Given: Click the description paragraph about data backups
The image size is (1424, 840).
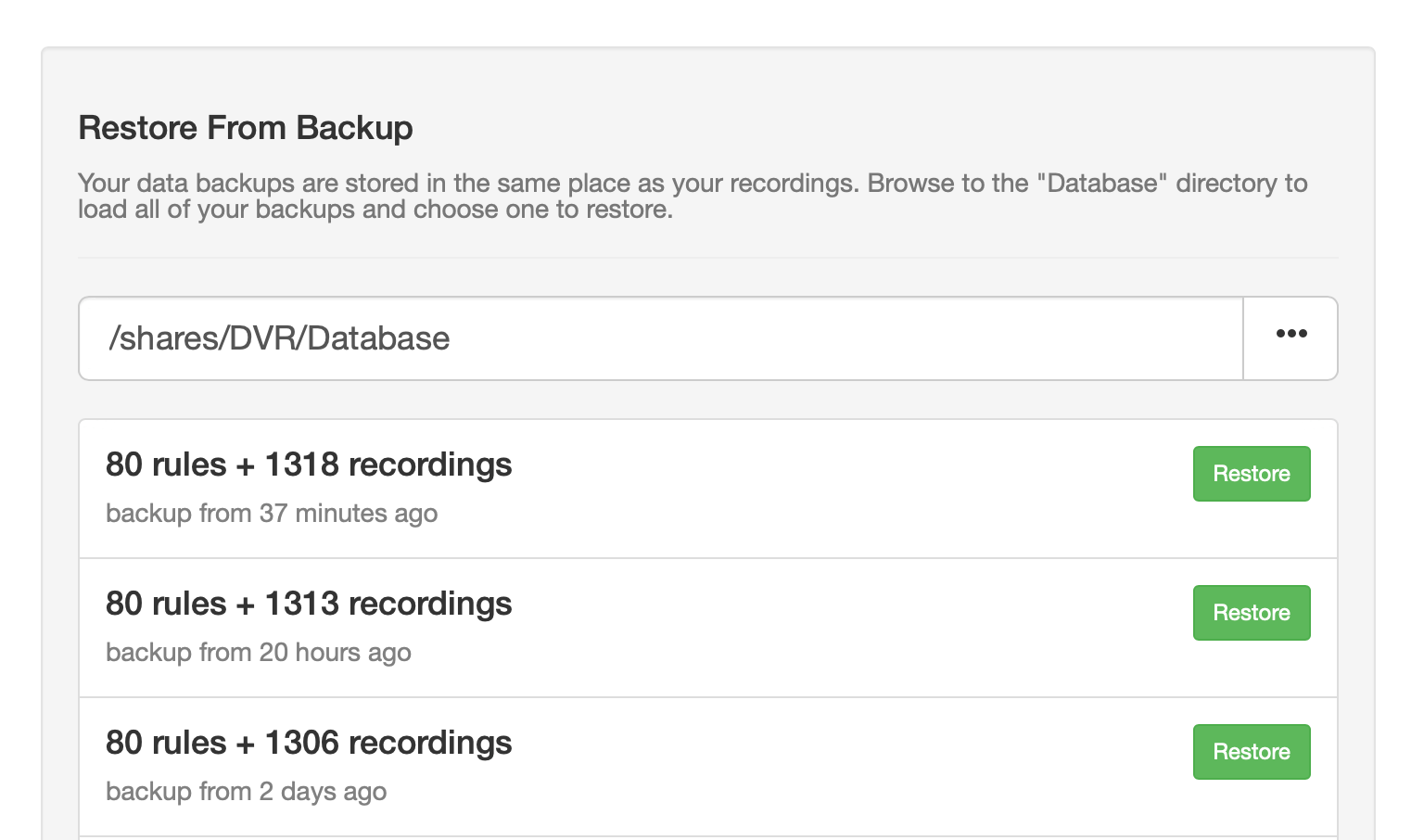Looking at the screenshot, I should tap(556, 197).
